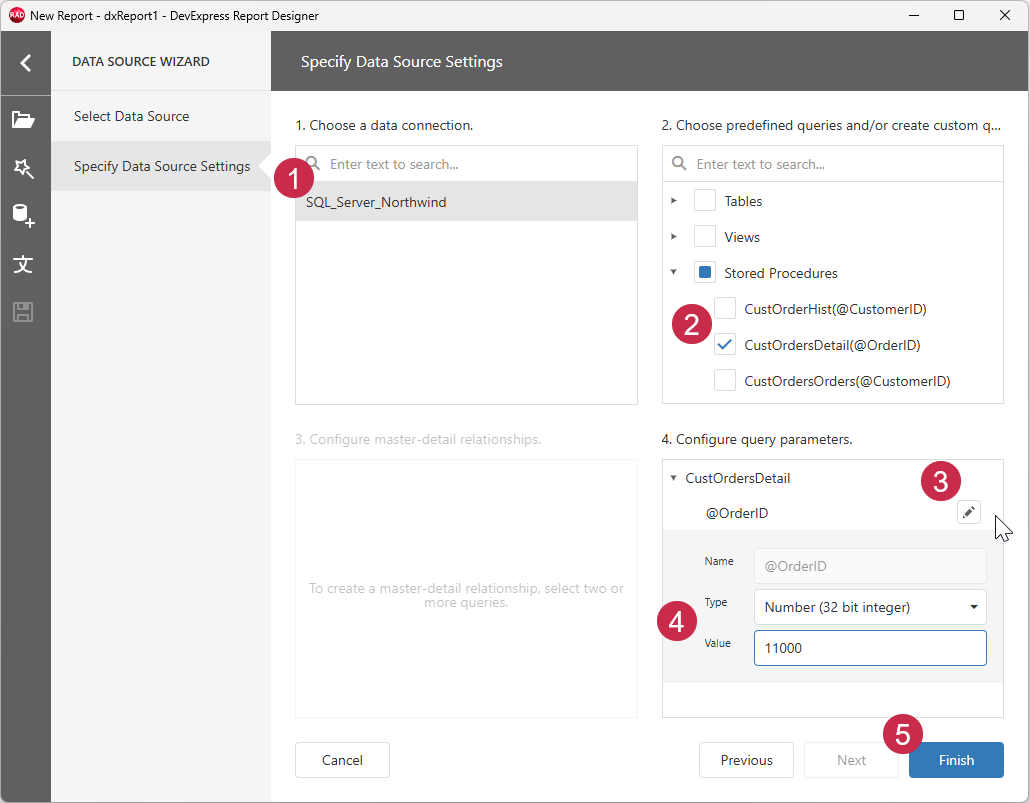Click the search icon in the queries panel

coord(679,163)
